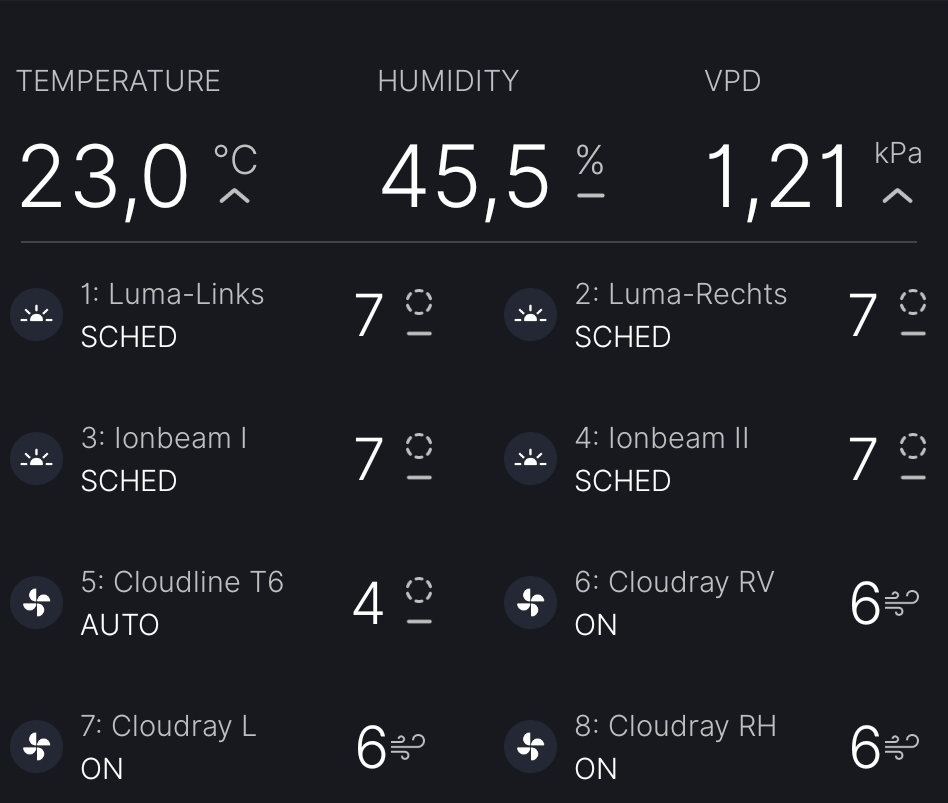
Task: Click the Luma-Rechts light icon
Action: click(530, 315)
